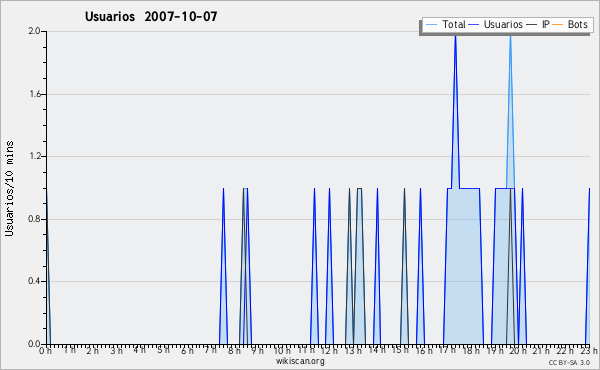
Task: Click the '13 h' x-axis label
Action: point(353,350)
